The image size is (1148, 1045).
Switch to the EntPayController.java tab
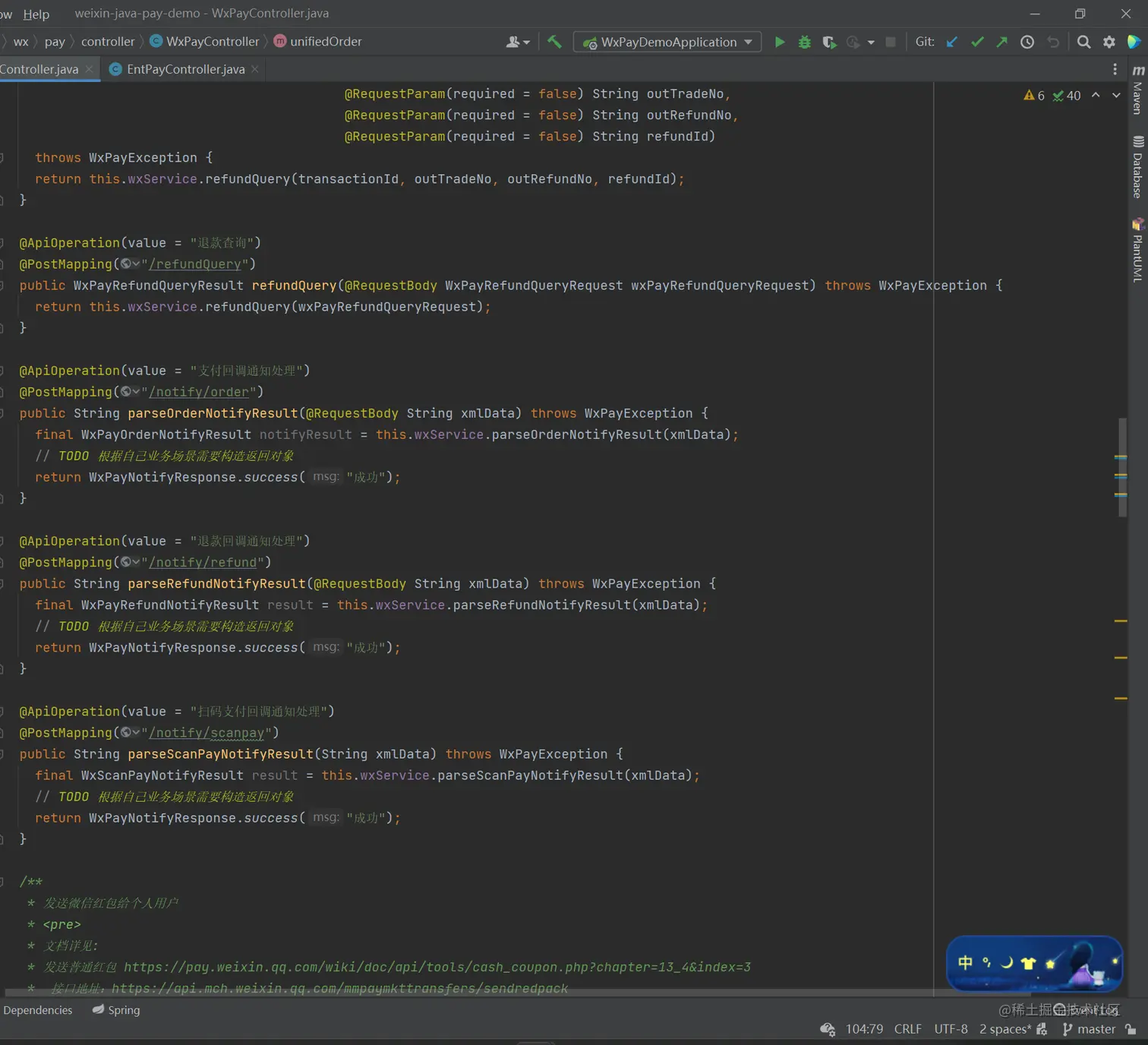click(185, 69)
